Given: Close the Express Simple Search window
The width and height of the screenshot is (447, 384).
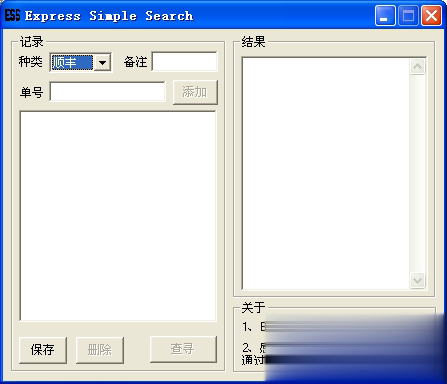Looking at the screenshot, I should [x=431, y=15].
